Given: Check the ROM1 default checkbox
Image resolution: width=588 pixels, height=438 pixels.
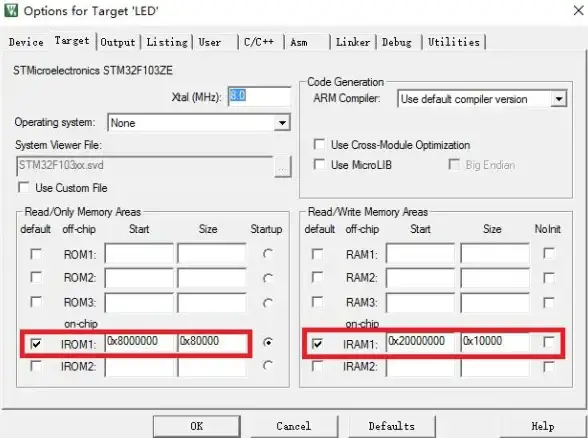Looking at the screenshot, I should (36, 254).
